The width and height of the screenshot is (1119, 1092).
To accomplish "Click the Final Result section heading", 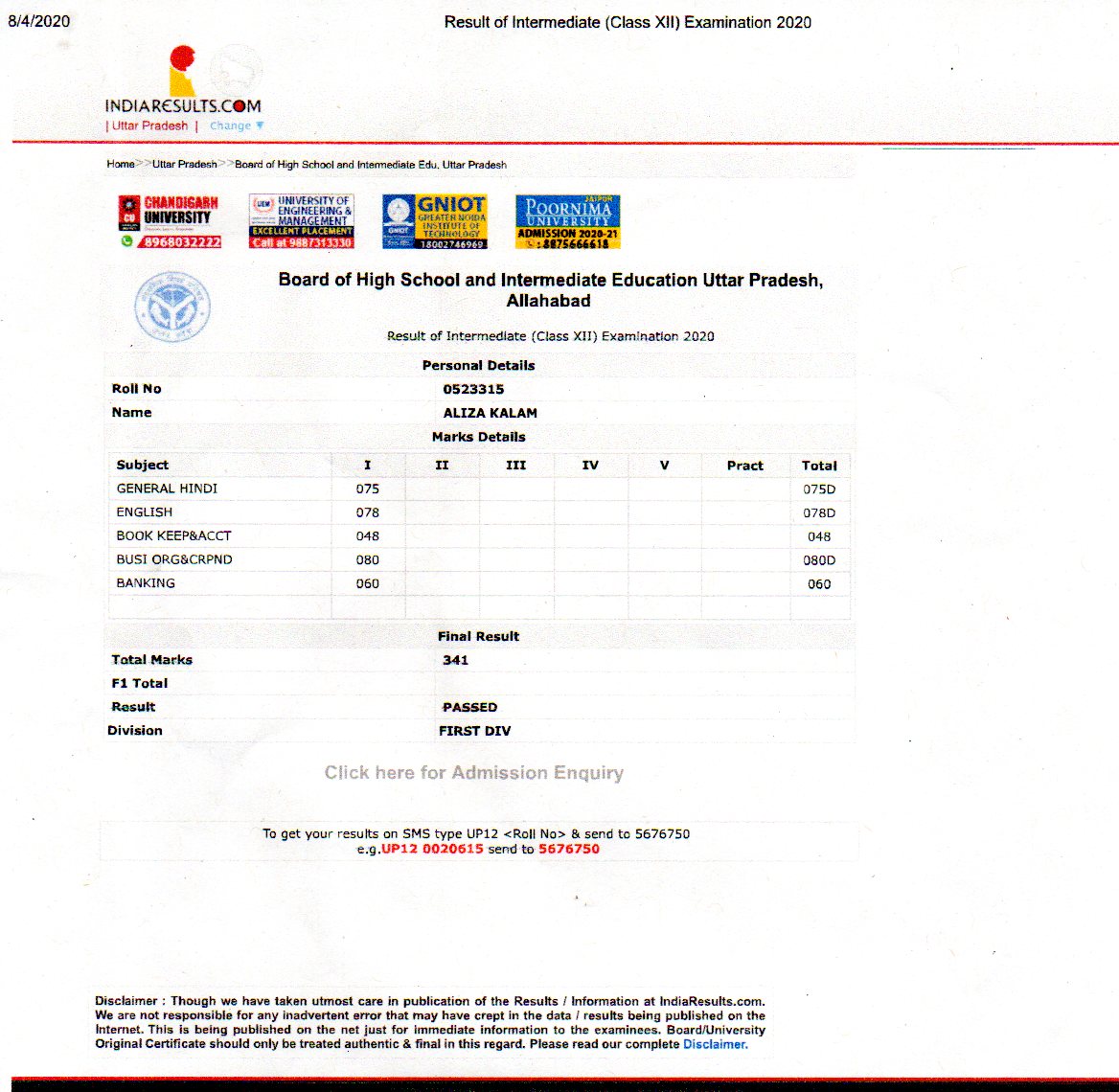I will tap(479, 636).
